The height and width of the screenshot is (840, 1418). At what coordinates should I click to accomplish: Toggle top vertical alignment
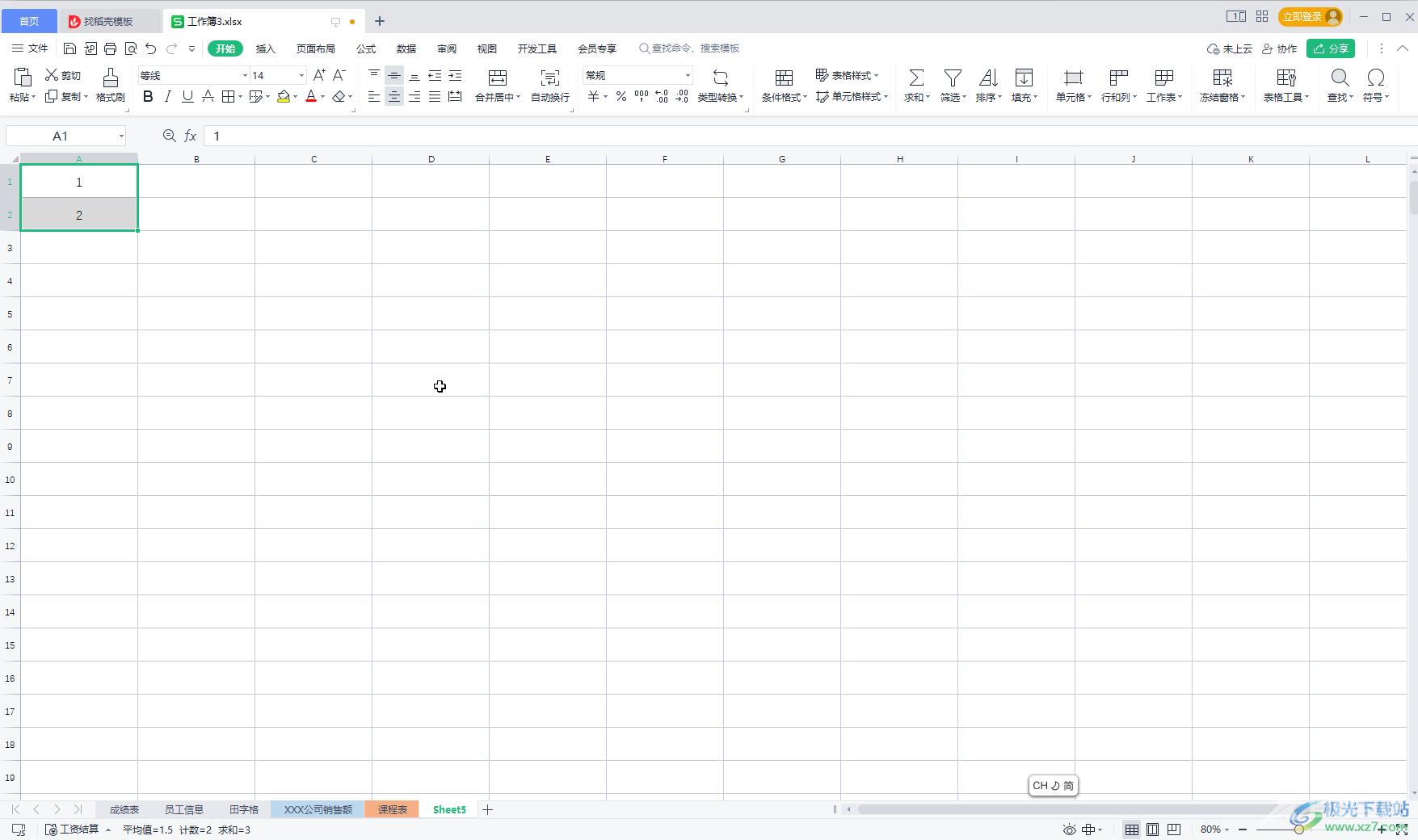click(374, 75)
